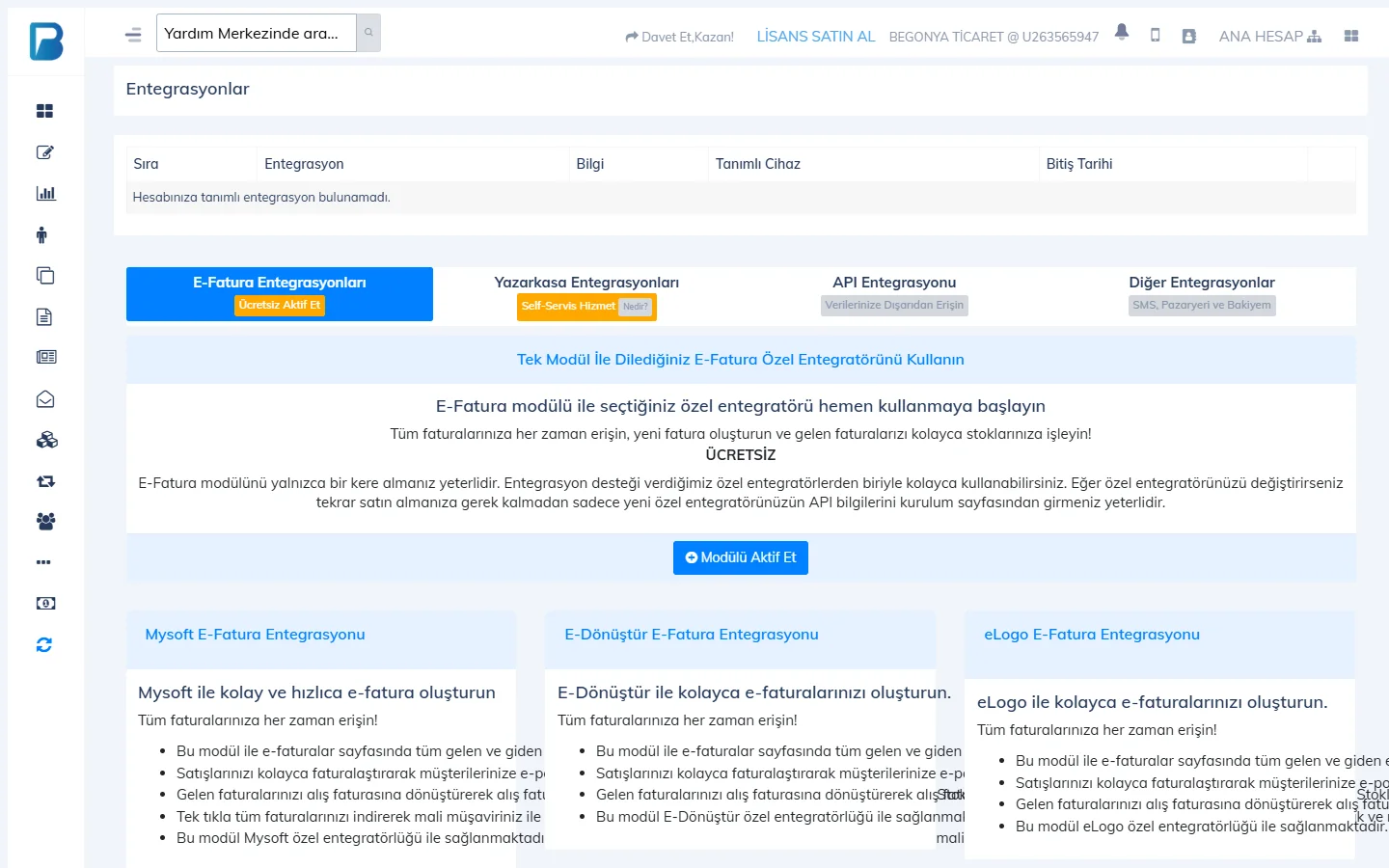Expand the ANA HESAP account menu
The height and width of the screenshot is (868, 1389).
pyautogui.click(x=1269, y=36)
